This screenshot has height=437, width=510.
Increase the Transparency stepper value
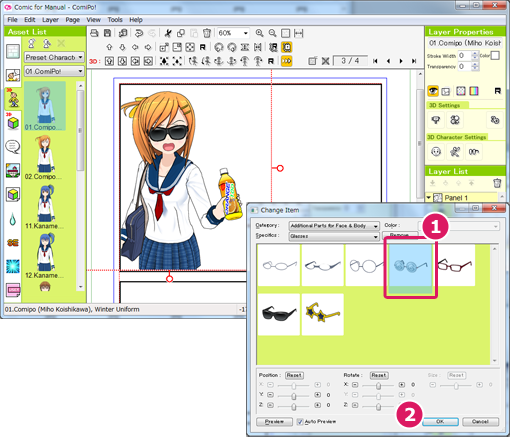475,64
